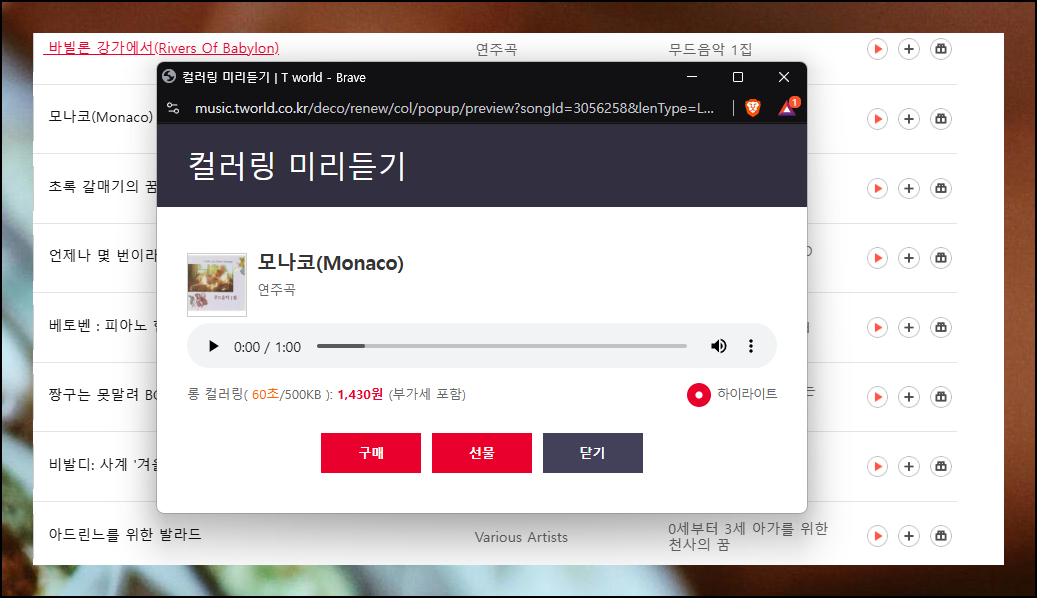
Task: Open Brave Shields lion icon
Action: [753, 108]
